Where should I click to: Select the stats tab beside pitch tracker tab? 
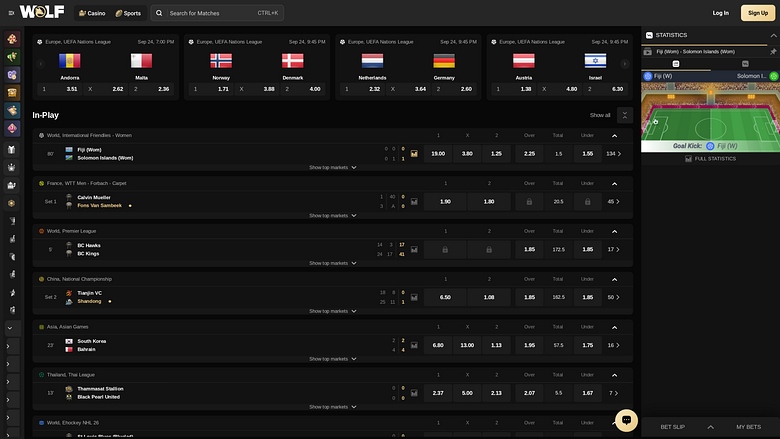click(745, 64)
